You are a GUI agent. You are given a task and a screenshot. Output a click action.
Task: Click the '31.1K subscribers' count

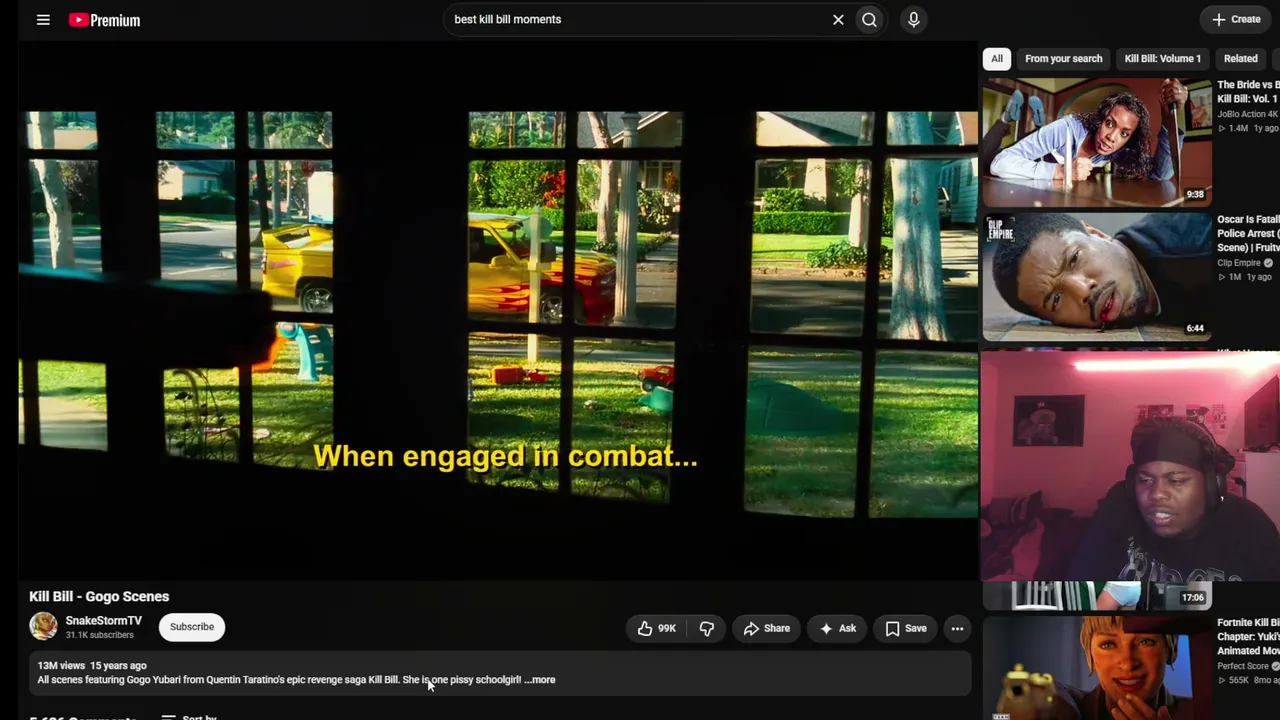[x=100, y=635]
